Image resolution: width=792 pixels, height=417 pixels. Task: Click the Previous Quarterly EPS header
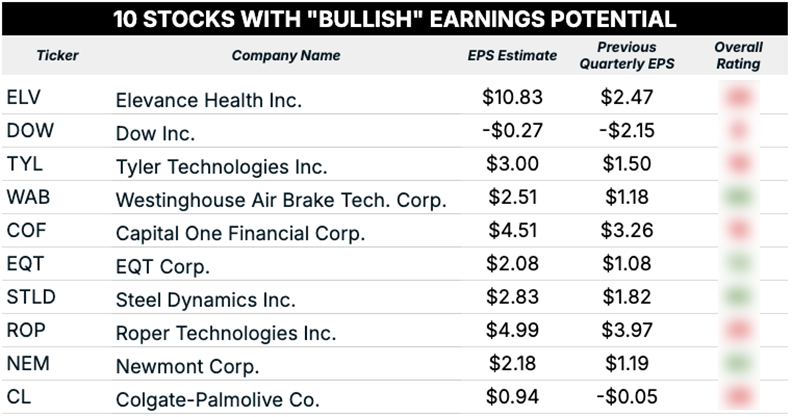[626, 55]
